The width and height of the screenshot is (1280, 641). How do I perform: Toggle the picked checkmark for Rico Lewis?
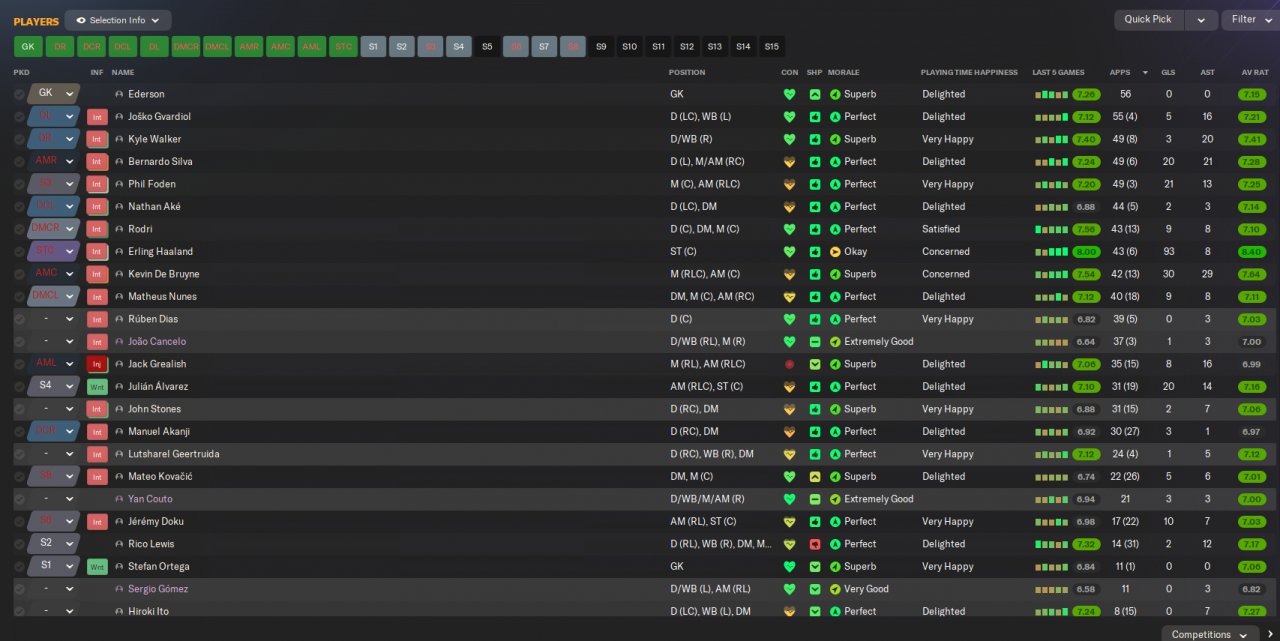[x=19, y=544]
